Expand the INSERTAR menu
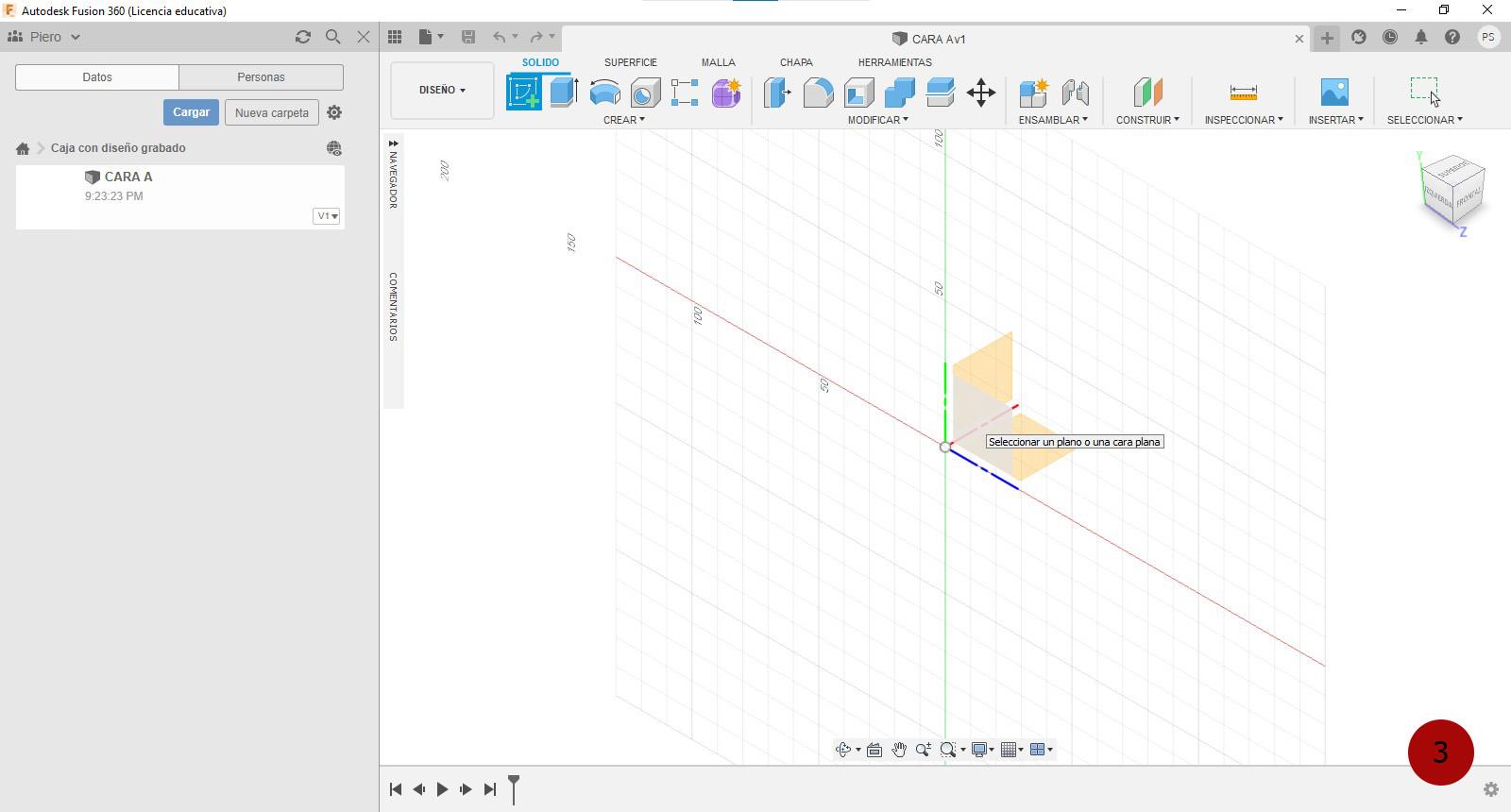1511x812 pixels. coord(1335,120)
